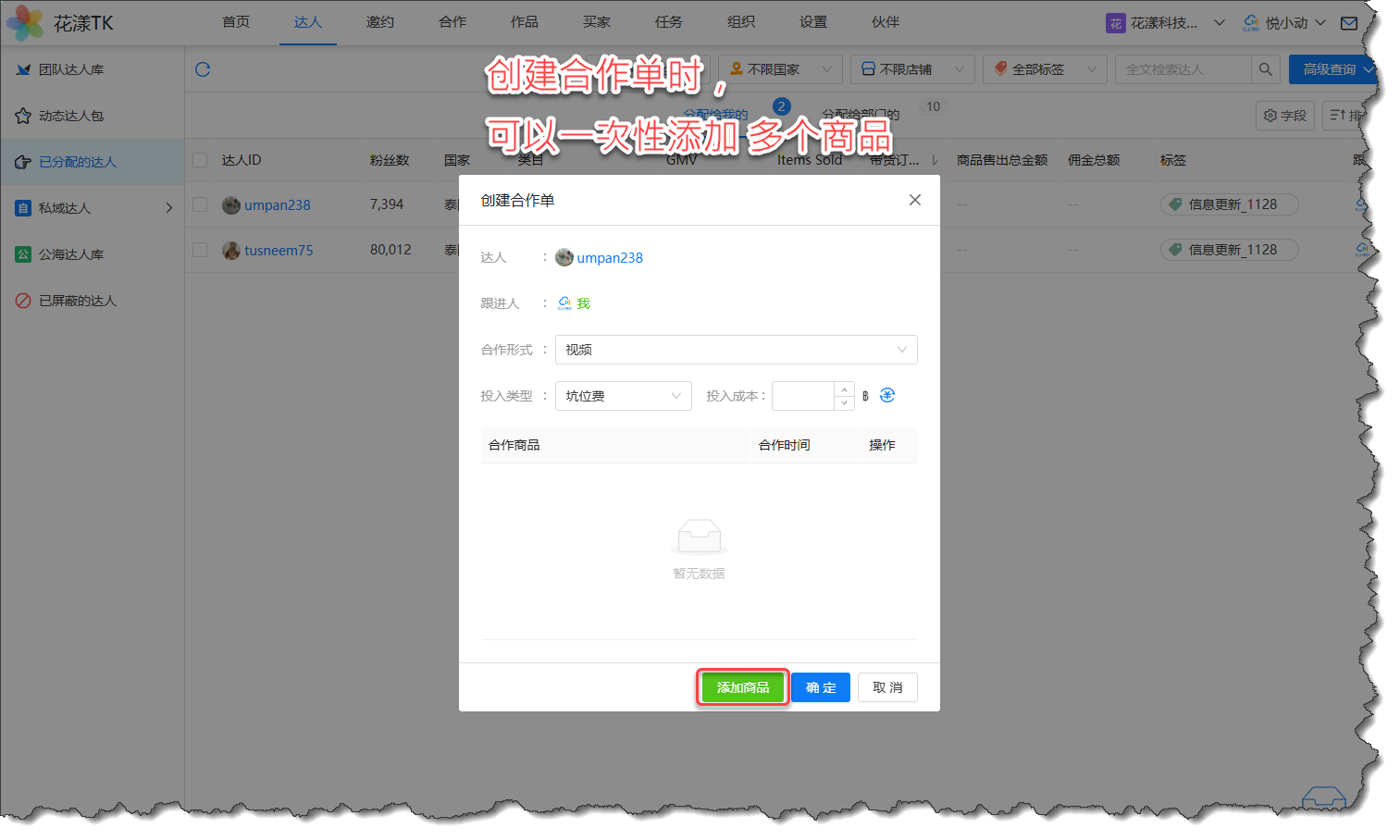
Task: Open the 合作形式 dropdown
Action: 736,350
